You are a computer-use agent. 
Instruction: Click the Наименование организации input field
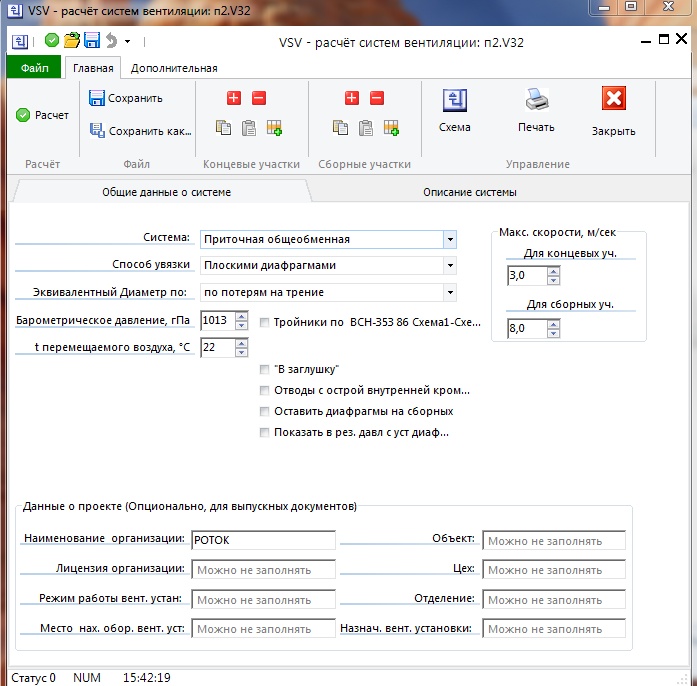click(x=264, y=540)
